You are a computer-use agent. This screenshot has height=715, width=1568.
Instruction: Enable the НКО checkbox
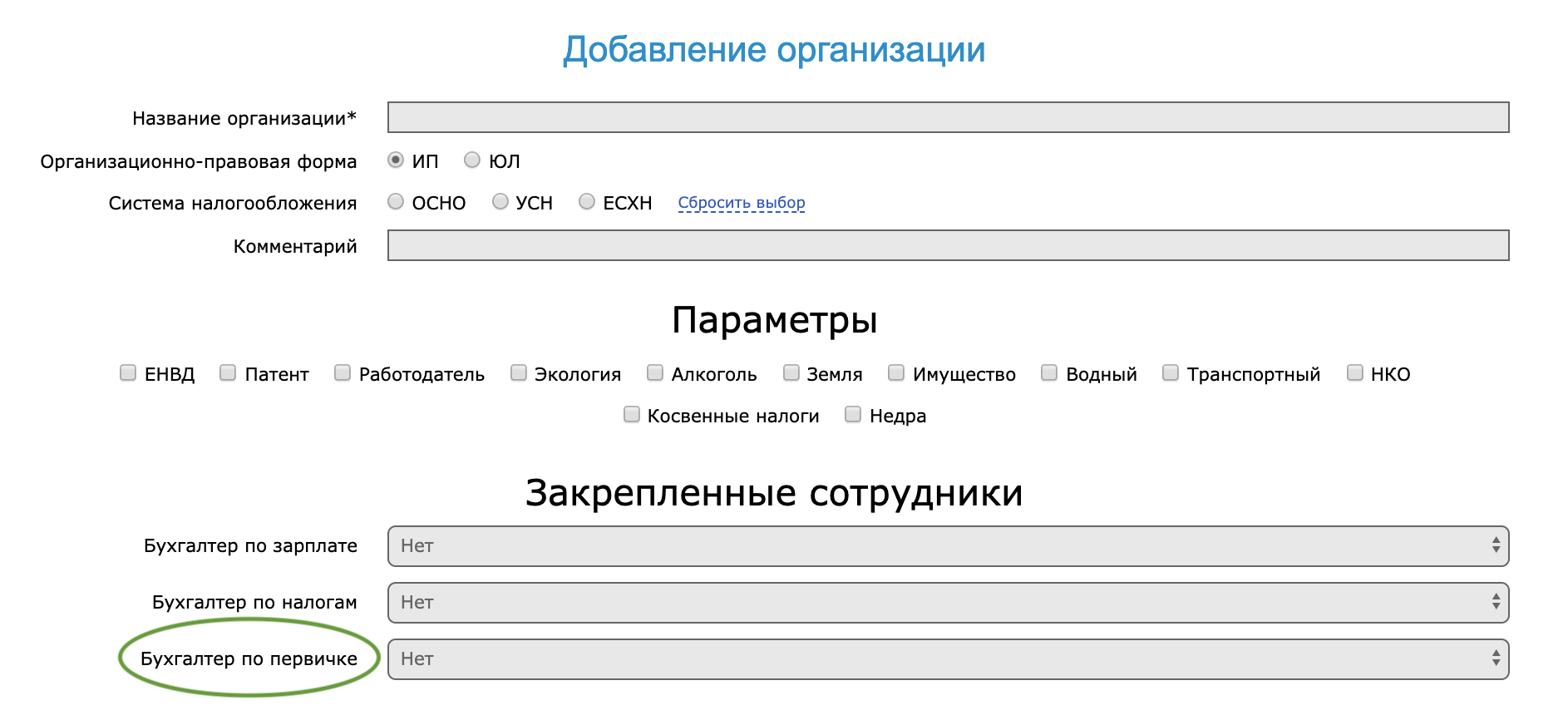point(1355,373)
